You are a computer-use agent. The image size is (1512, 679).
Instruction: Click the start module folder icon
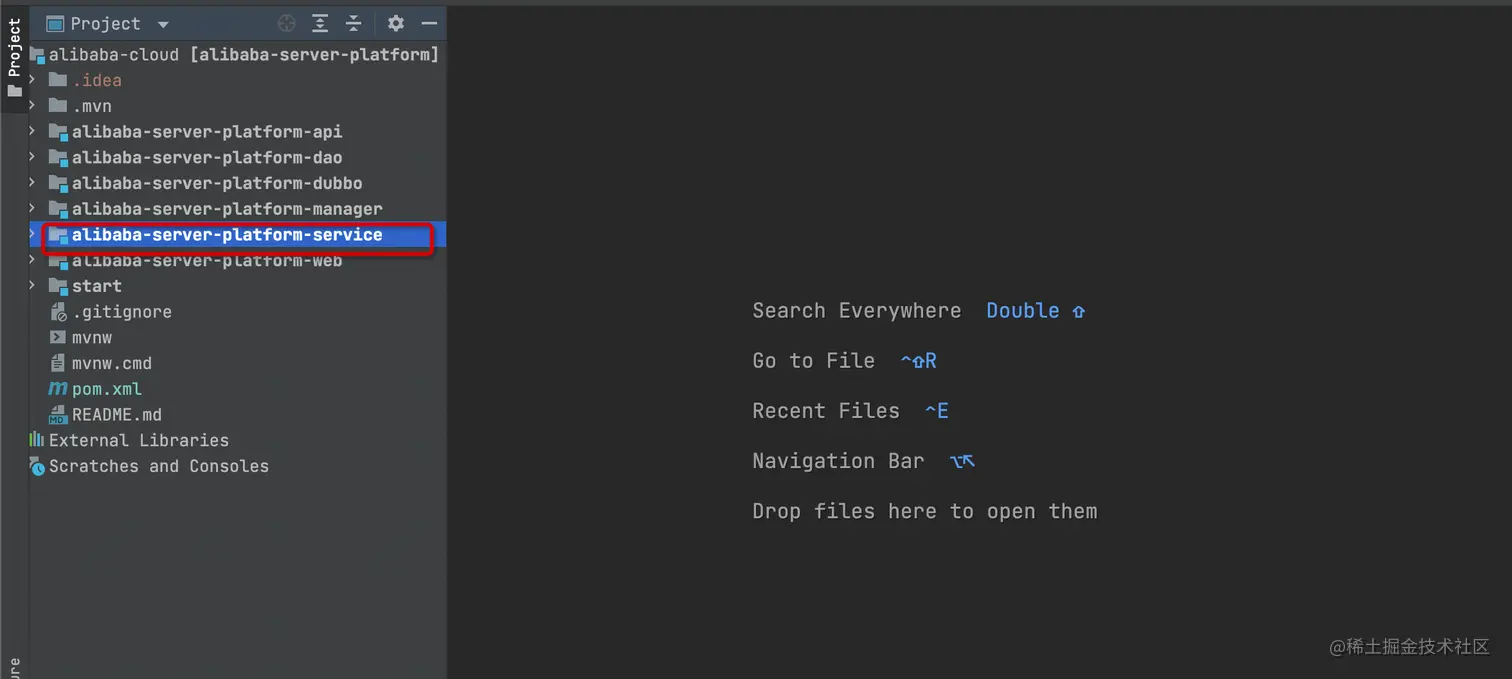tap(58, 286)
